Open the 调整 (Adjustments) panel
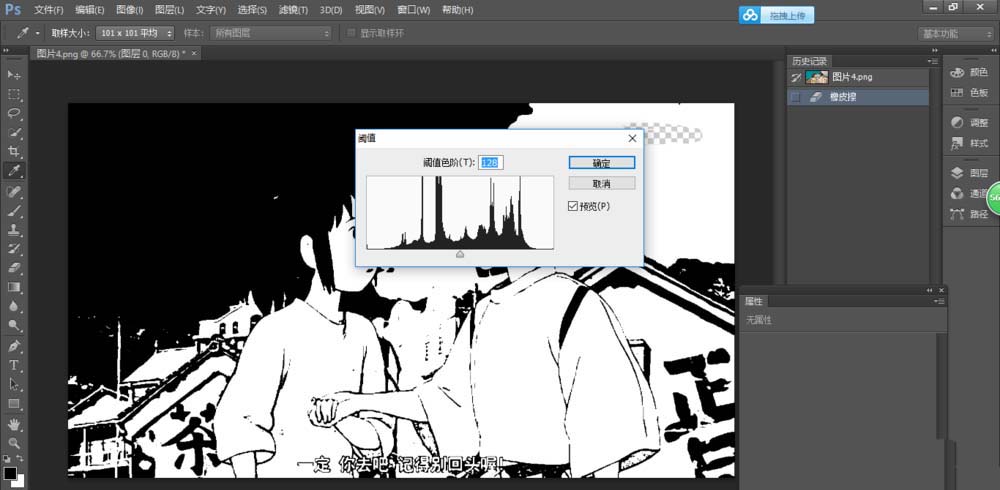The height and width of the screenshot is (490, 1000). (x=969, y=122)
